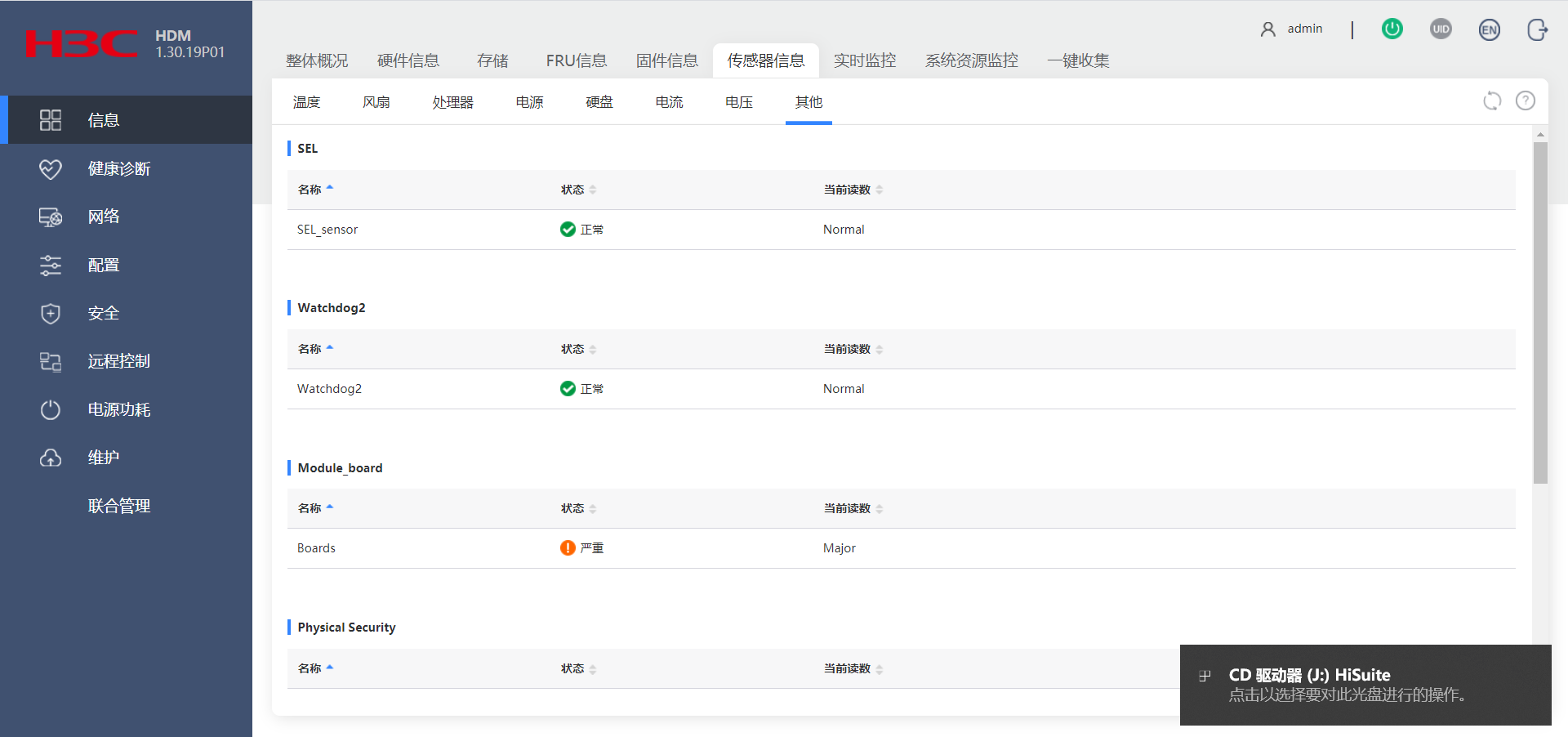This screenshot has height=737, width=1568.
Task: Go to 安全 section in sidebar
Action: (104, 313)
